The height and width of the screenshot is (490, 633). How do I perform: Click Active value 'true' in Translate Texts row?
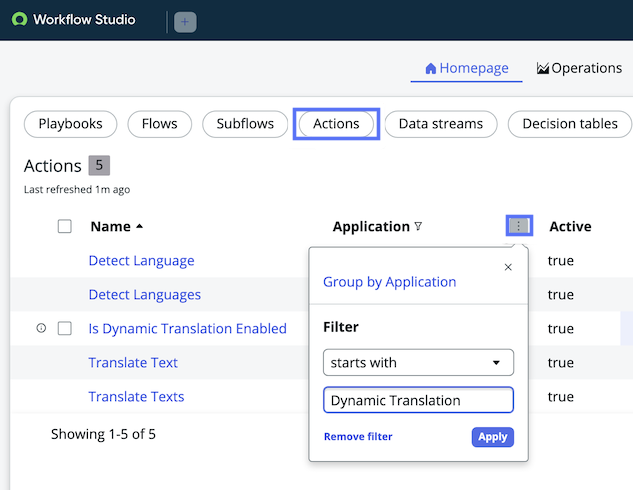(561, 397)
